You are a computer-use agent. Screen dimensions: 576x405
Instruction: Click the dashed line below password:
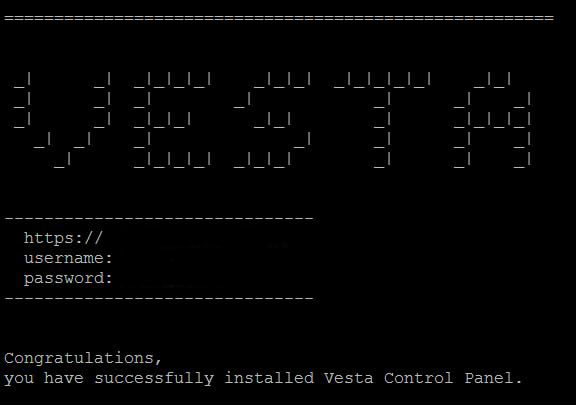coord(159,298)
